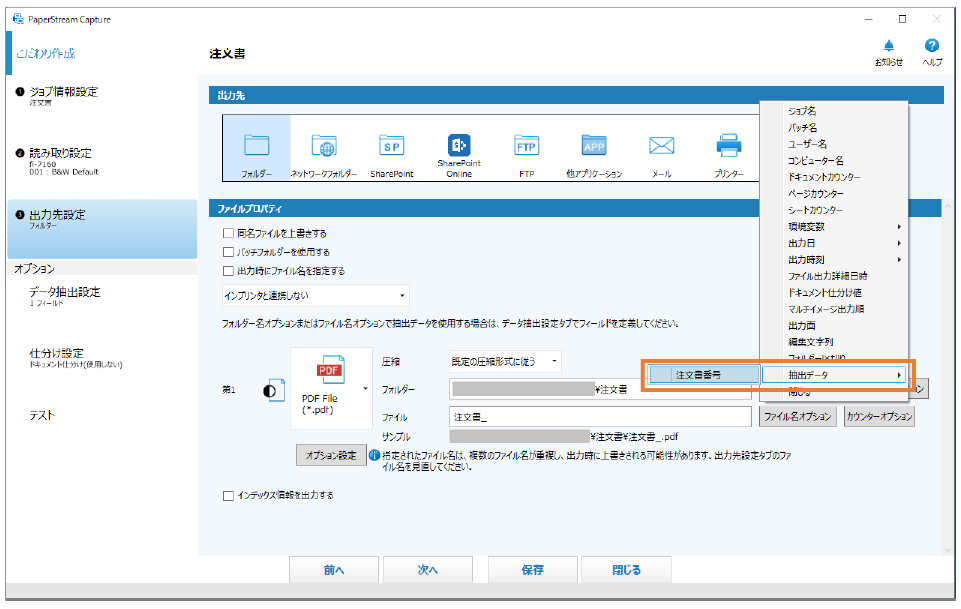This screenshot has height=609, width=961.
Task: Pick the SharePoint destination icon
Action: click(392, 148)
